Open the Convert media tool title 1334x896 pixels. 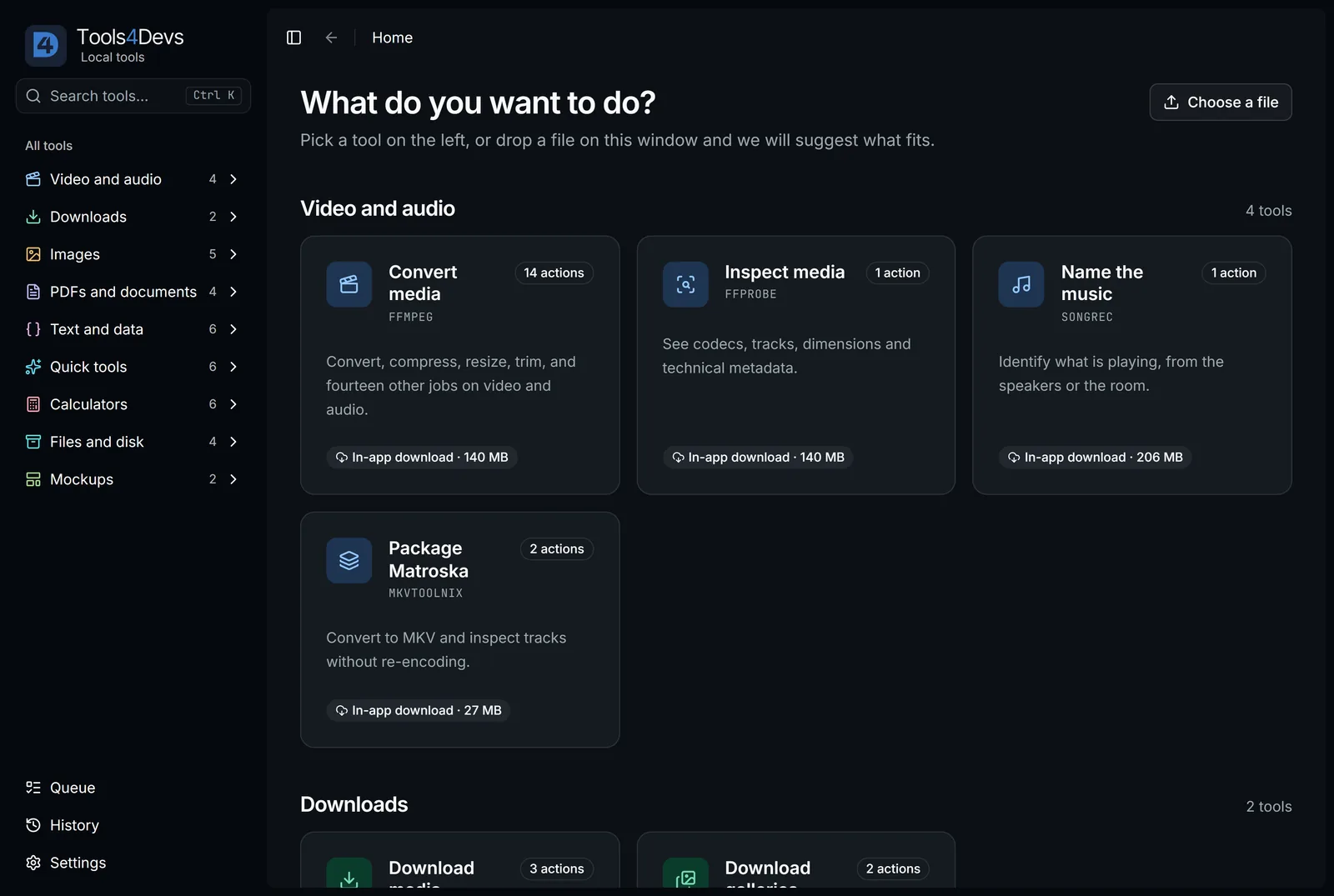[423, 283]
